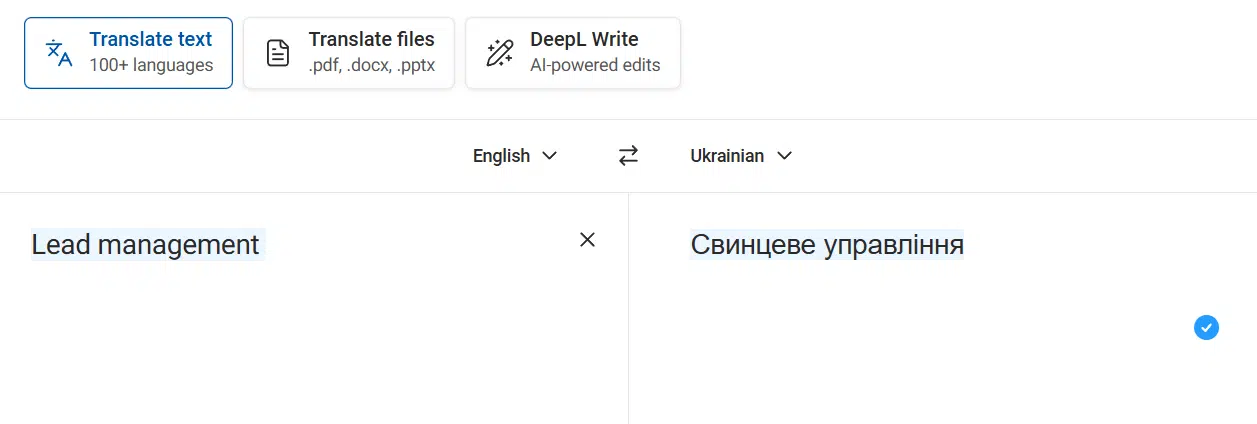Click the blue checkmark badge
The width and height of the screenshot is (1257, 424).
pos(1206,327)
